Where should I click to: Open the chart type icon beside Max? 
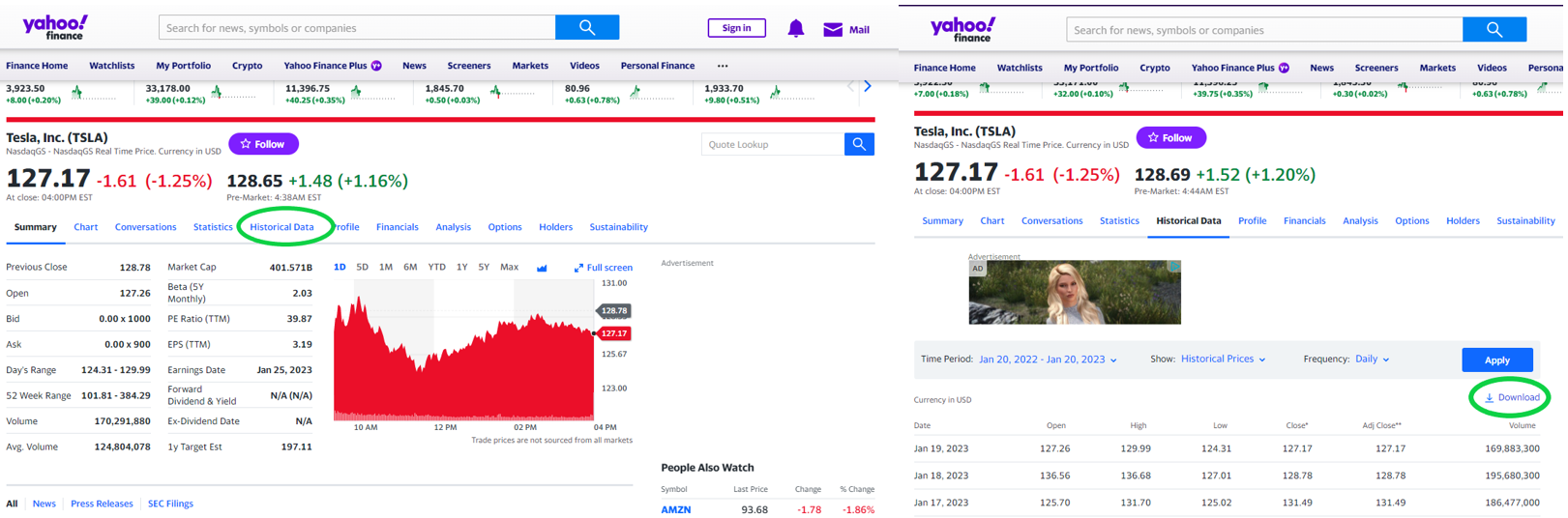click(x=542, y=268)
